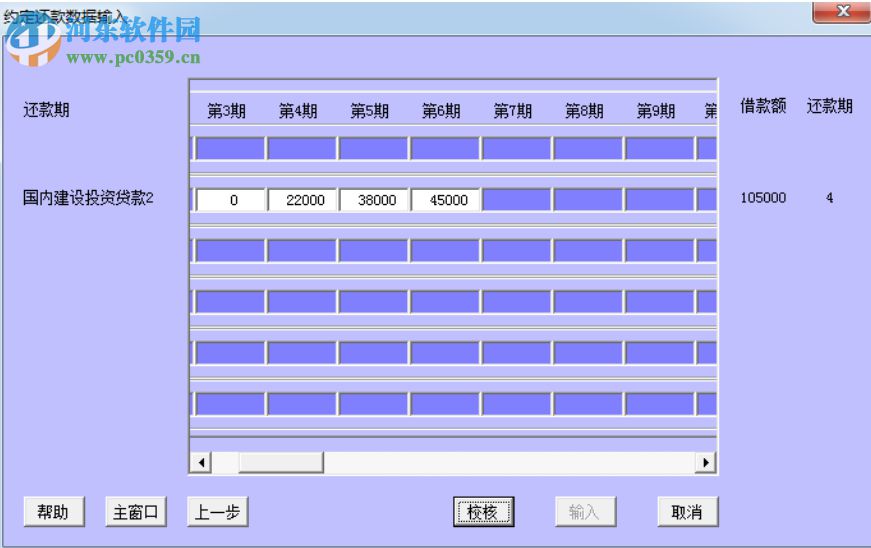Click the 第6期 column header
871x548 pixels.
click(442, 111)
